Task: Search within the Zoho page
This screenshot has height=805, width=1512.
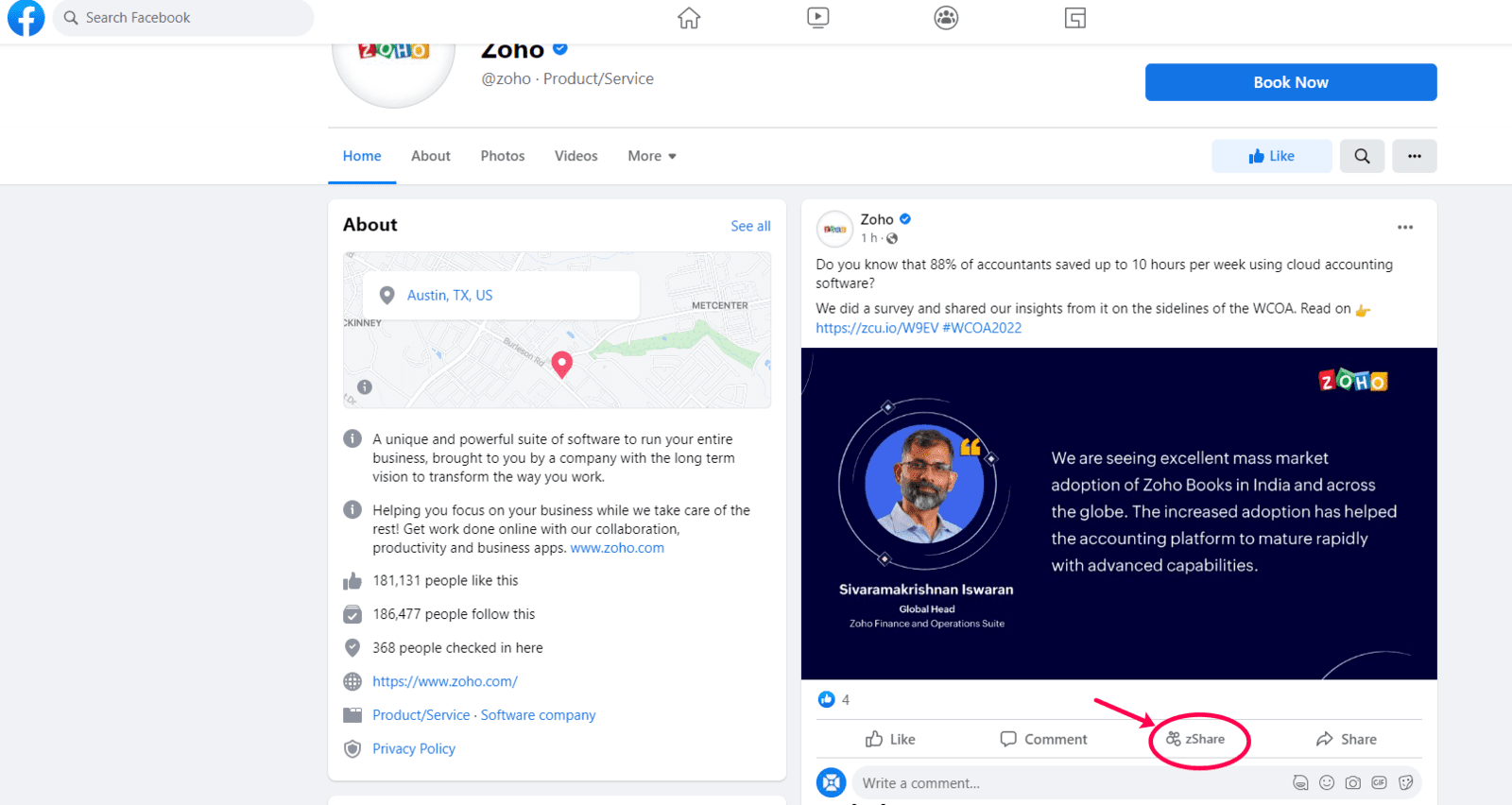Action: click(1362, 156)
